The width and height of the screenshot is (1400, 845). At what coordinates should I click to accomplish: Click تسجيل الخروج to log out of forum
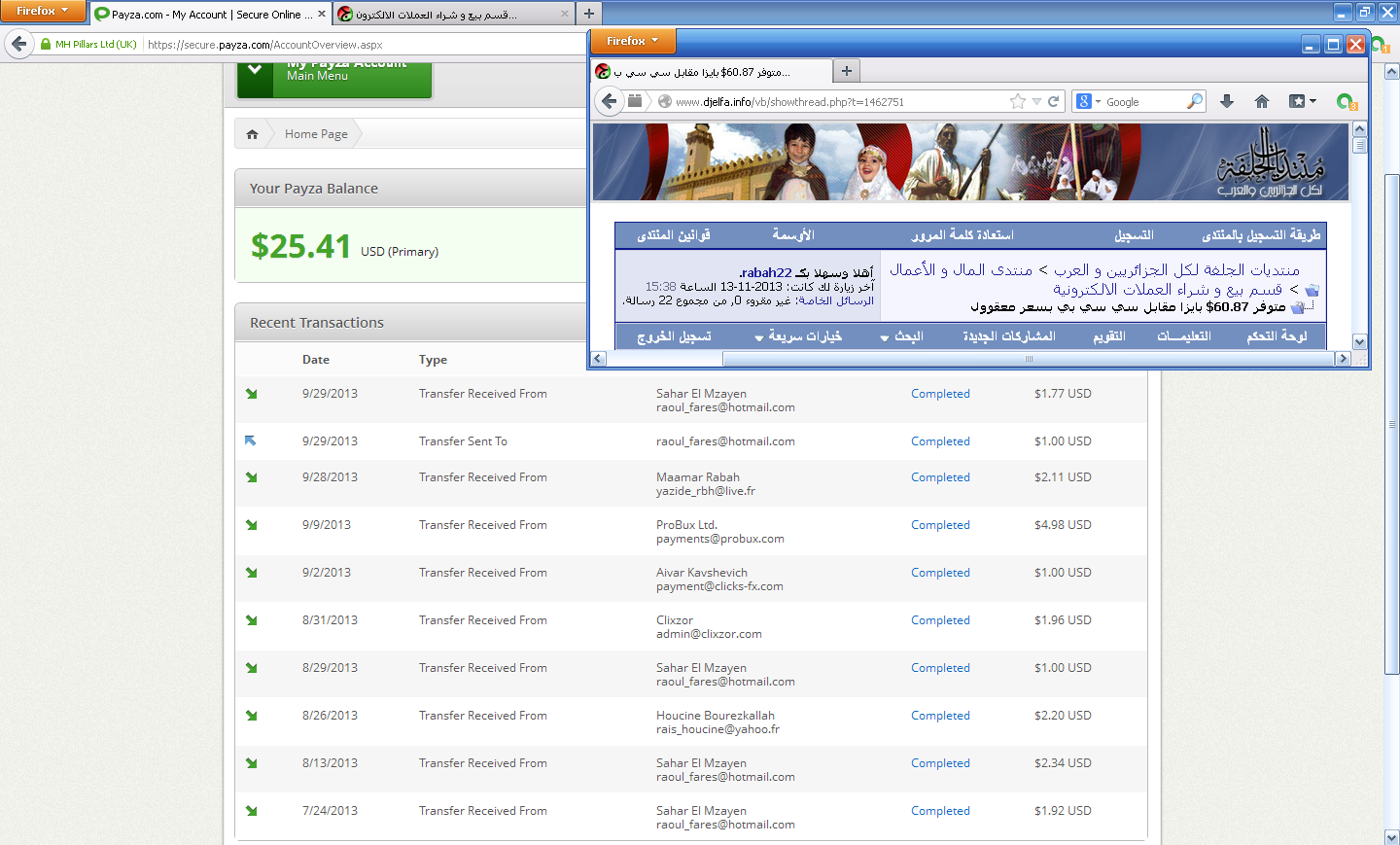pos(674,336)
